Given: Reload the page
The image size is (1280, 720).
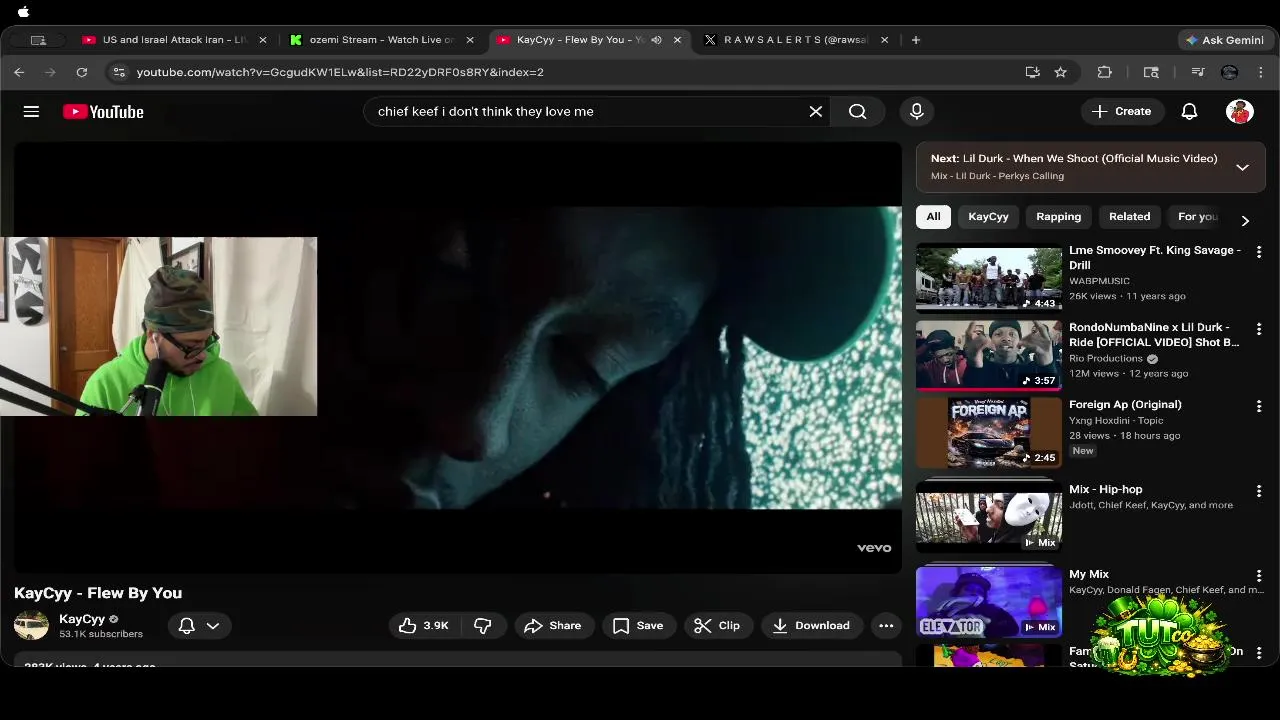Looking at the screenshot, I should 82,72.
